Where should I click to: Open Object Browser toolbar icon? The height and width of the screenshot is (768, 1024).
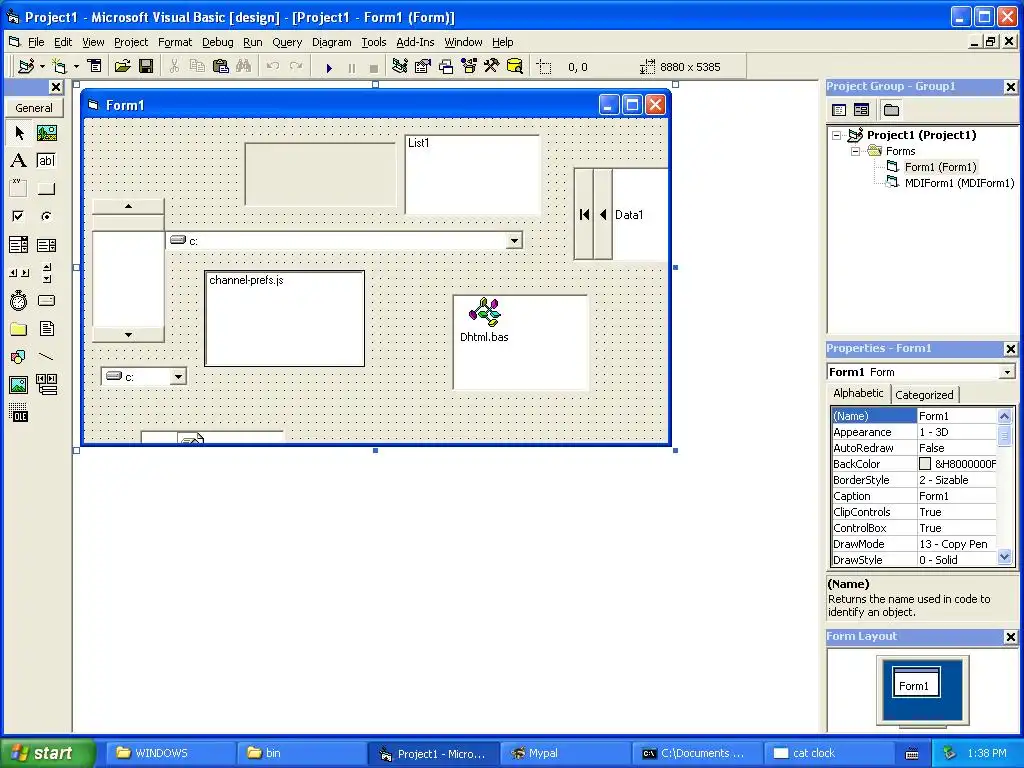469,67
